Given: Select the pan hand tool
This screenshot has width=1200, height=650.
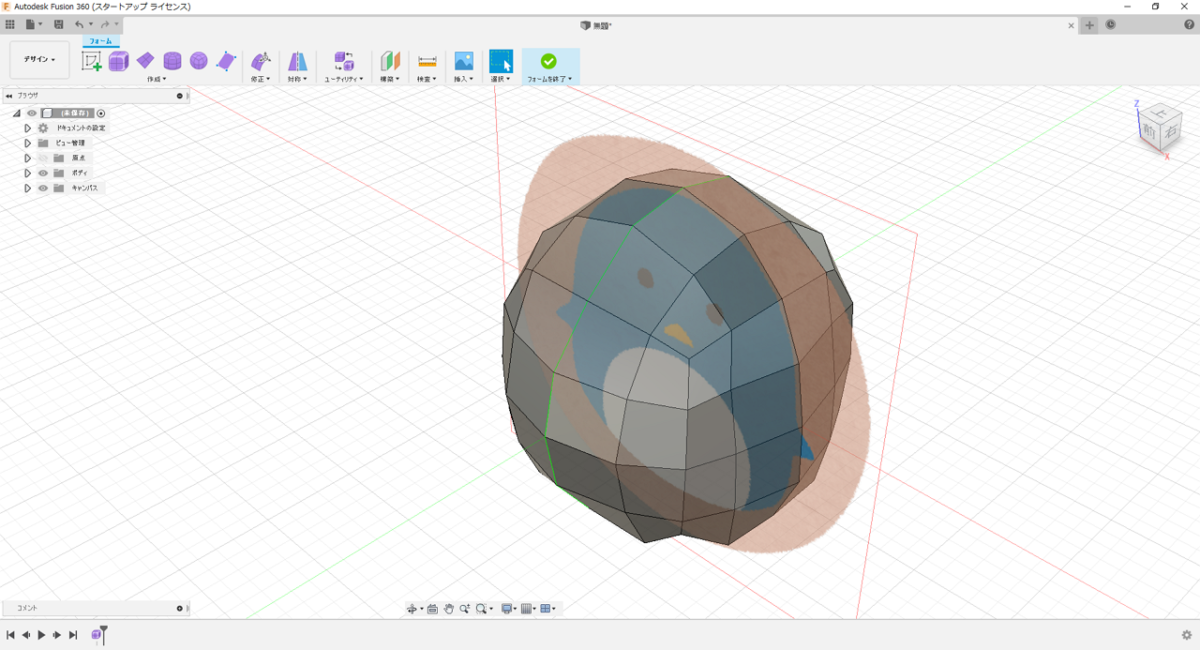Looking at the screenshot, I should click(x=449, y=608).
